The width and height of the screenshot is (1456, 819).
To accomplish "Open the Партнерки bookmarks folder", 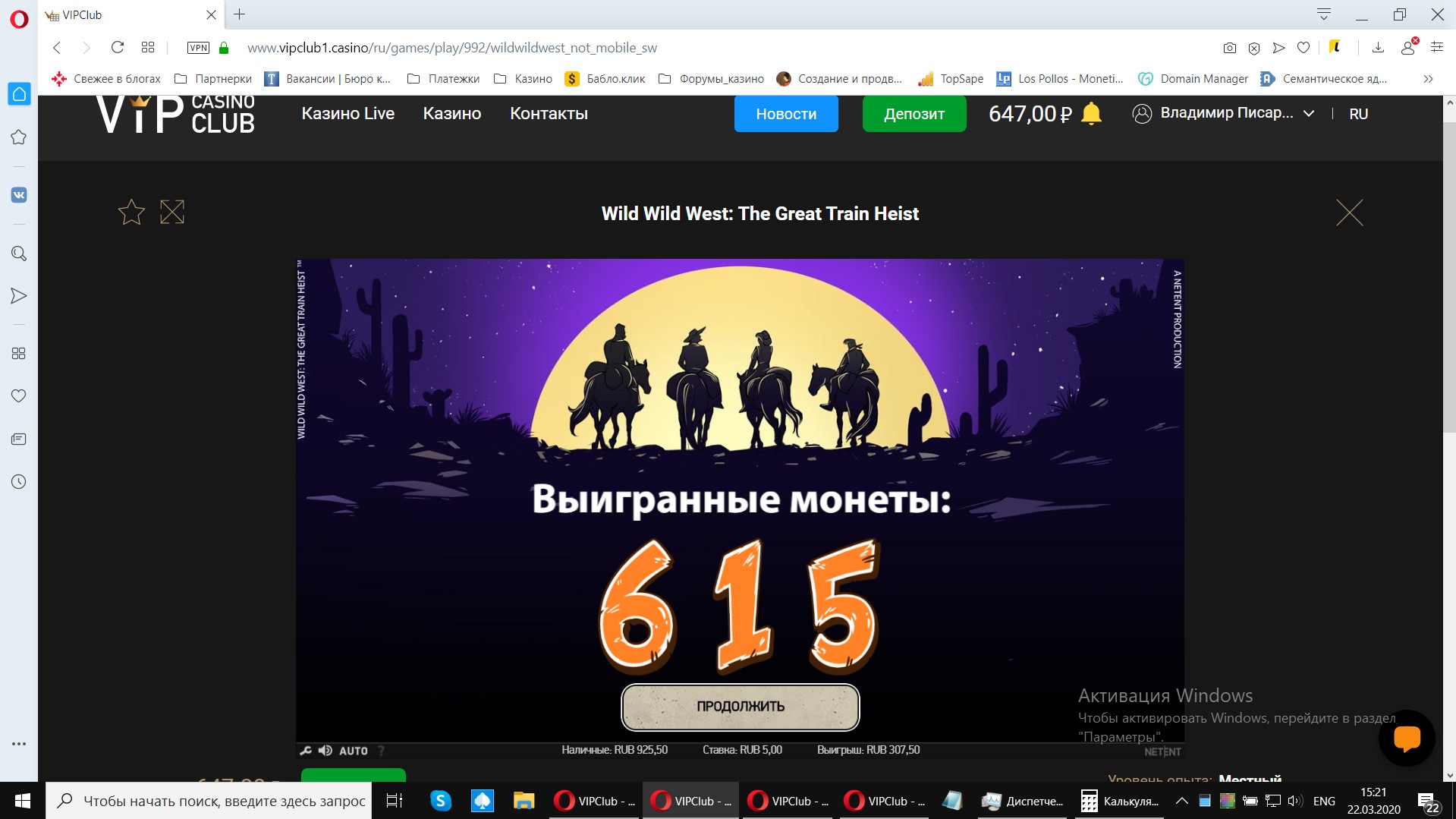I will coord(213,79).
